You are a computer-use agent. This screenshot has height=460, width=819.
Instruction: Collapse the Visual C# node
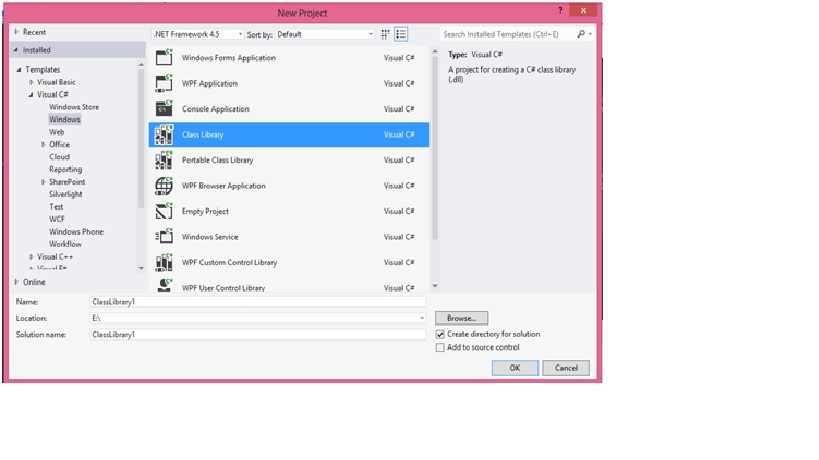coord(31,95)
